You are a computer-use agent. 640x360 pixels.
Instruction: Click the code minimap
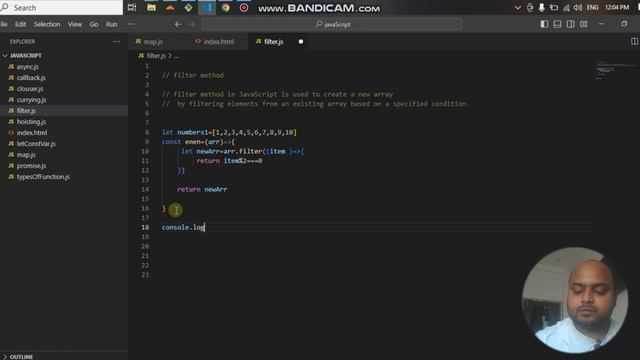pyautogui.click(x=615, y=70)
